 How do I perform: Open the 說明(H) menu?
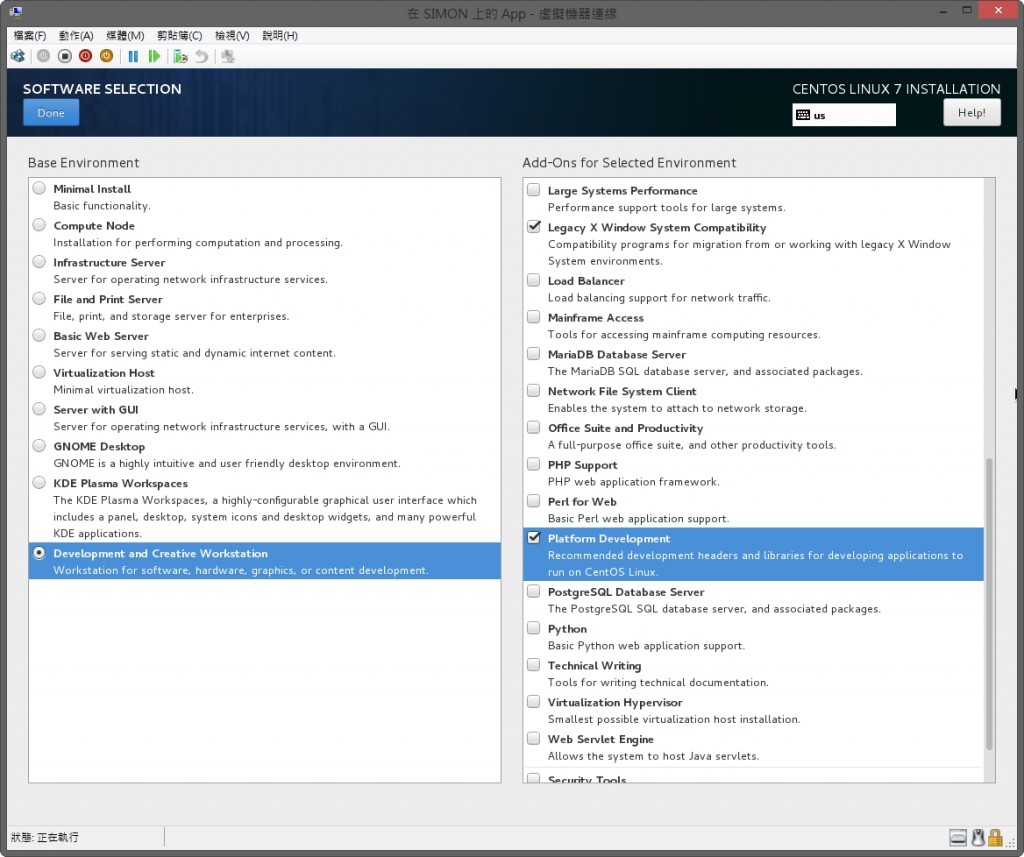[280, 35]
